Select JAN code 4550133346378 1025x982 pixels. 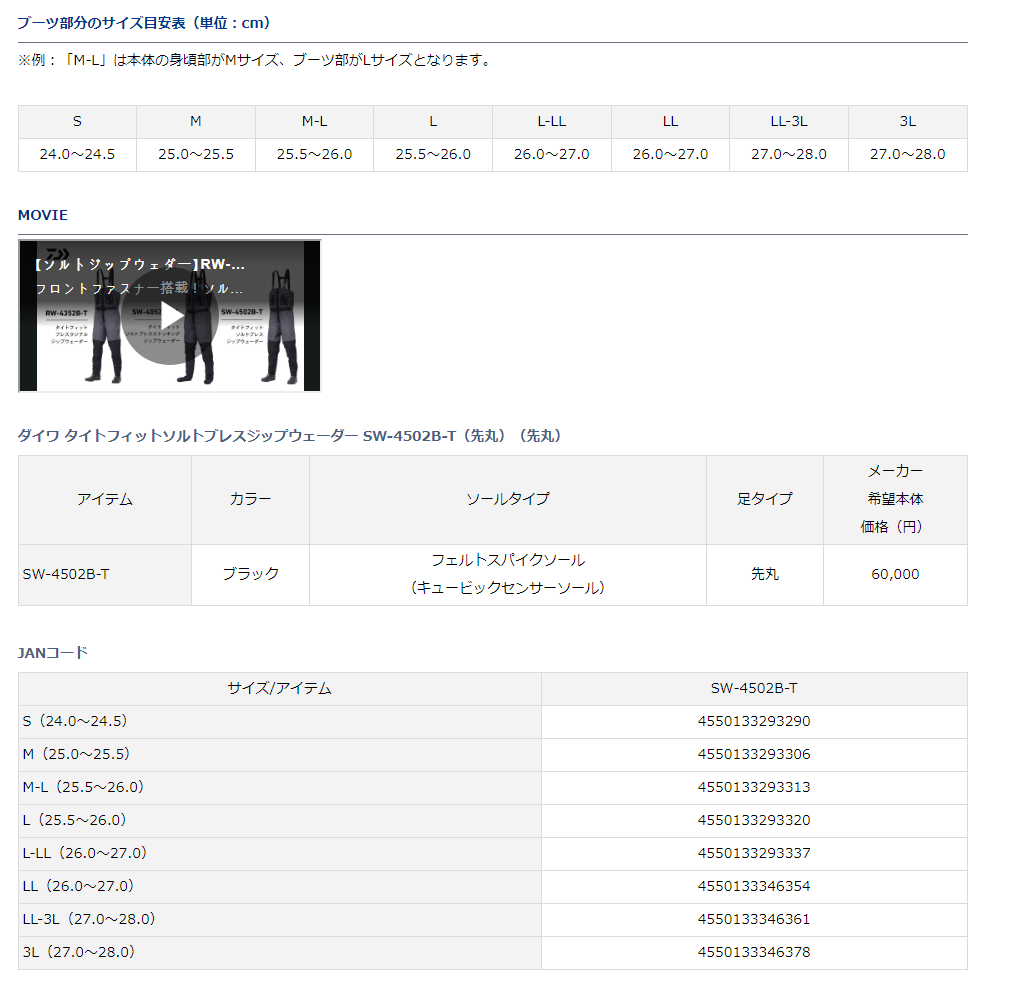tap(754, 953)
